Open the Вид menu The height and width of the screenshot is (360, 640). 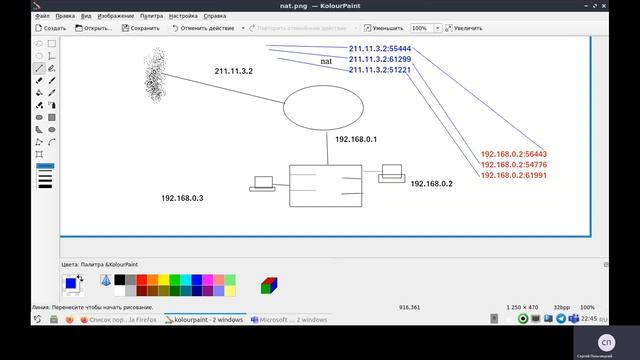pyautogui.click(x=86, y=16)
